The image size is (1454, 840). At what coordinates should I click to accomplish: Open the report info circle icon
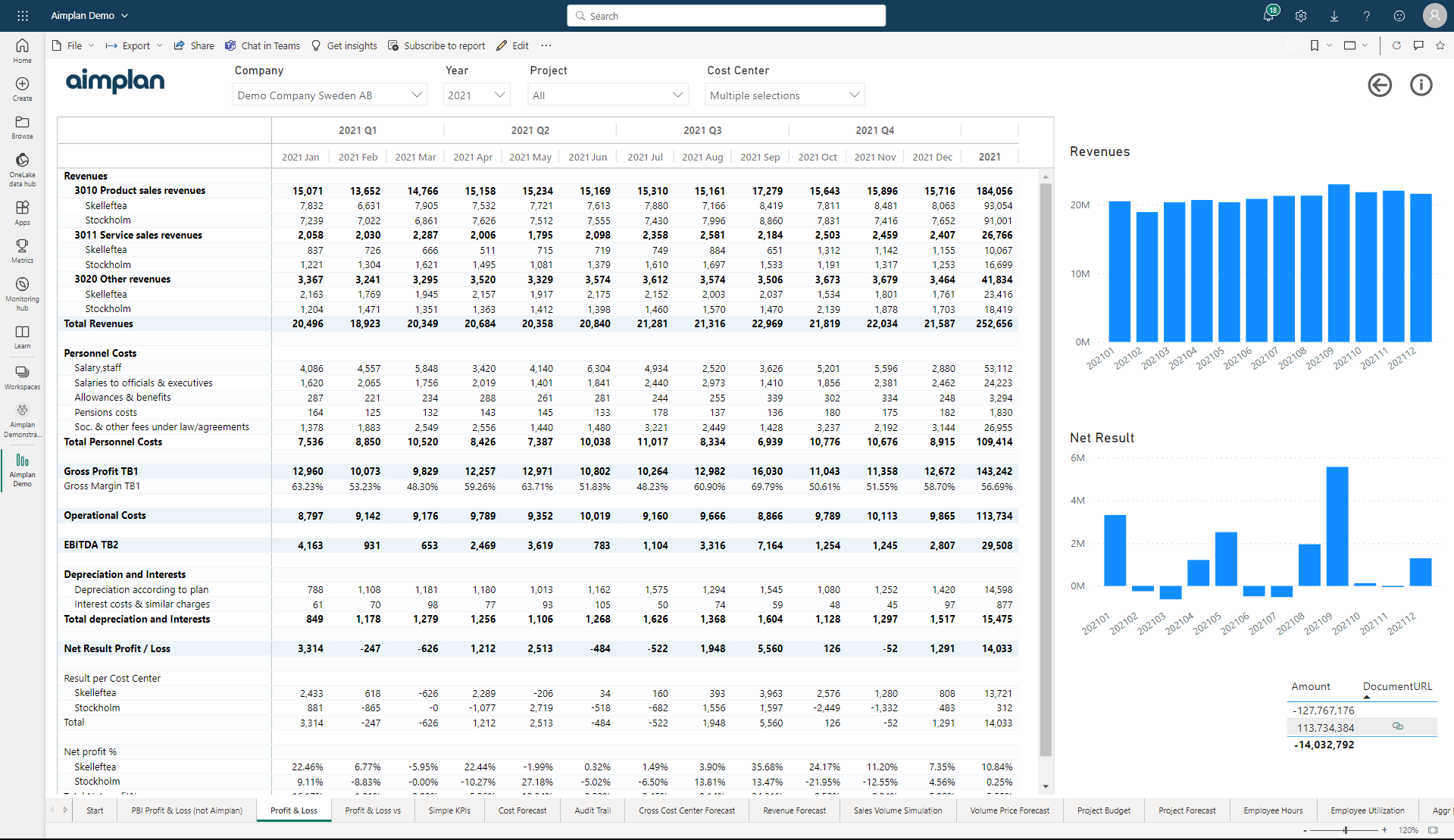point(1421,85)
